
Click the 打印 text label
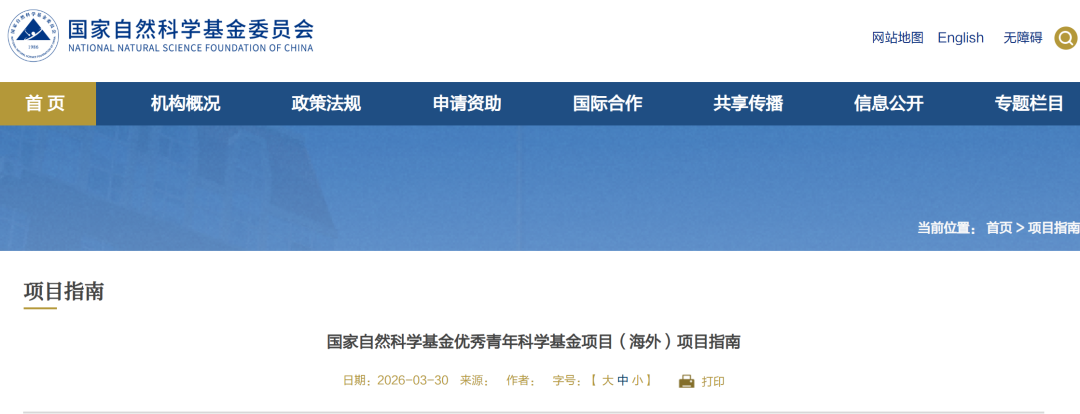click(x=713, y=381)
